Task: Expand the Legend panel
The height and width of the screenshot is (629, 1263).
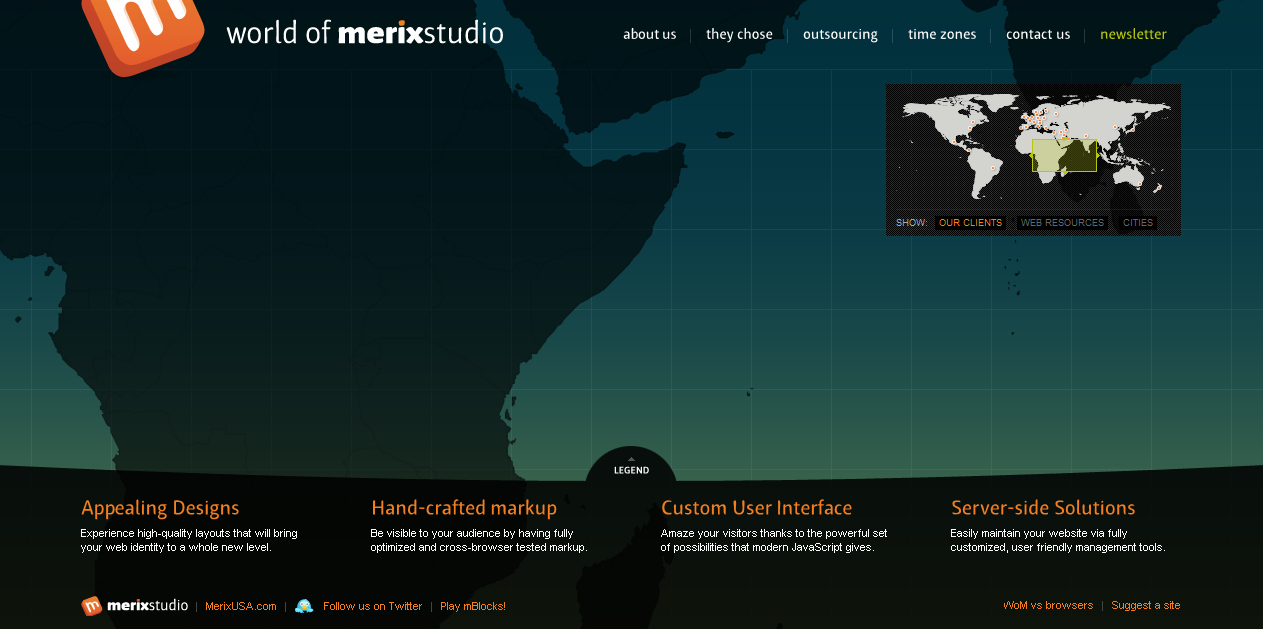Action: [631, 470]
